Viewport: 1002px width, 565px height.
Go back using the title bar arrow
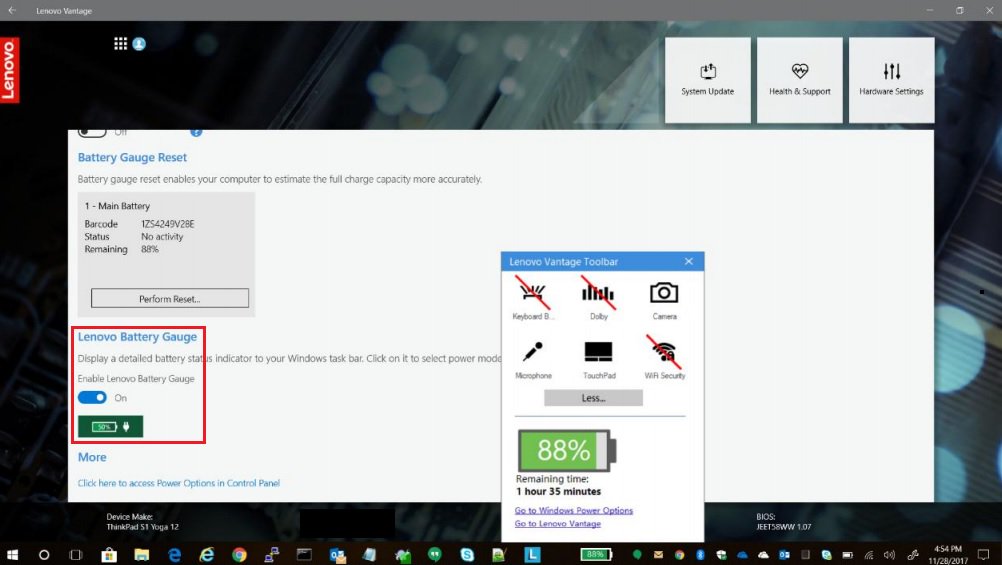[x=12, y=10]
